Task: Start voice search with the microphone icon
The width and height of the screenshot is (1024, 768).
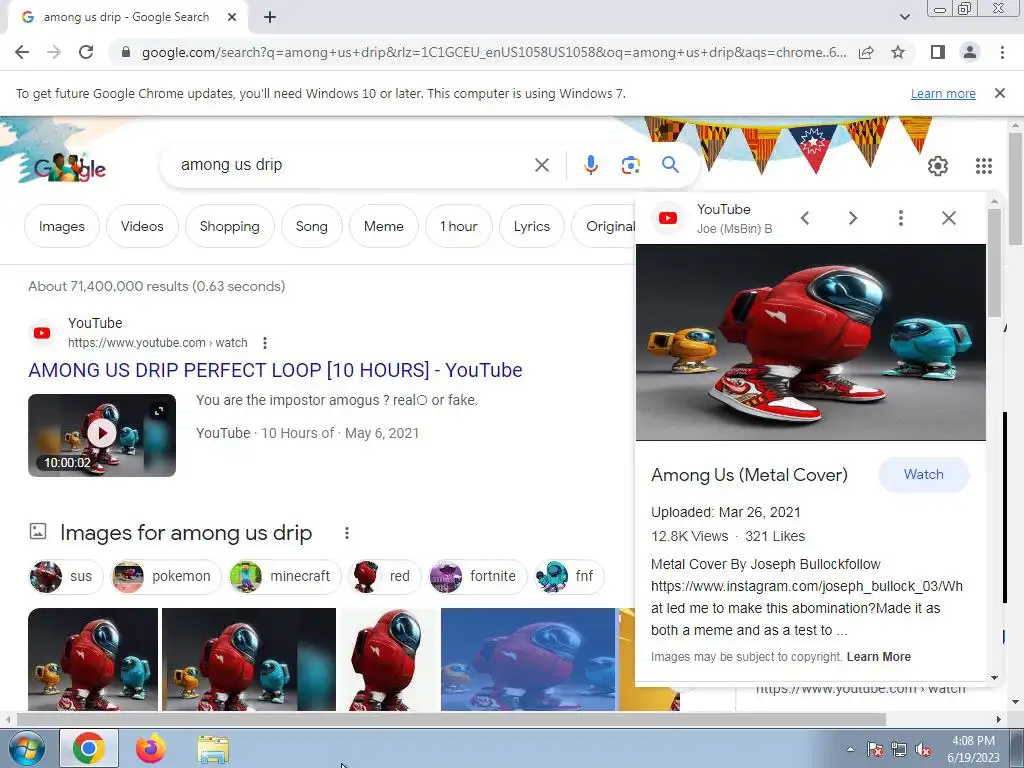Action: point(590,165)
